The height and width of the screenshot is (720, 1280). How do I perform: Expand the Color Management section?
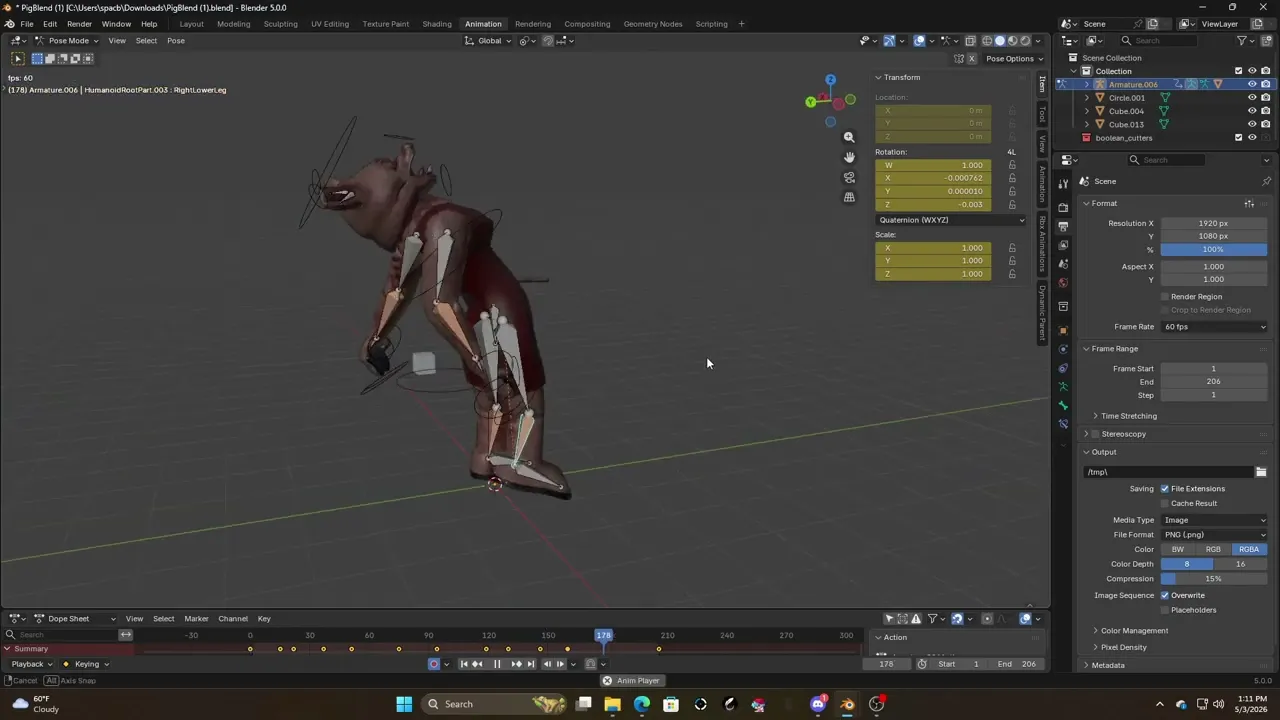point(1134,631)
